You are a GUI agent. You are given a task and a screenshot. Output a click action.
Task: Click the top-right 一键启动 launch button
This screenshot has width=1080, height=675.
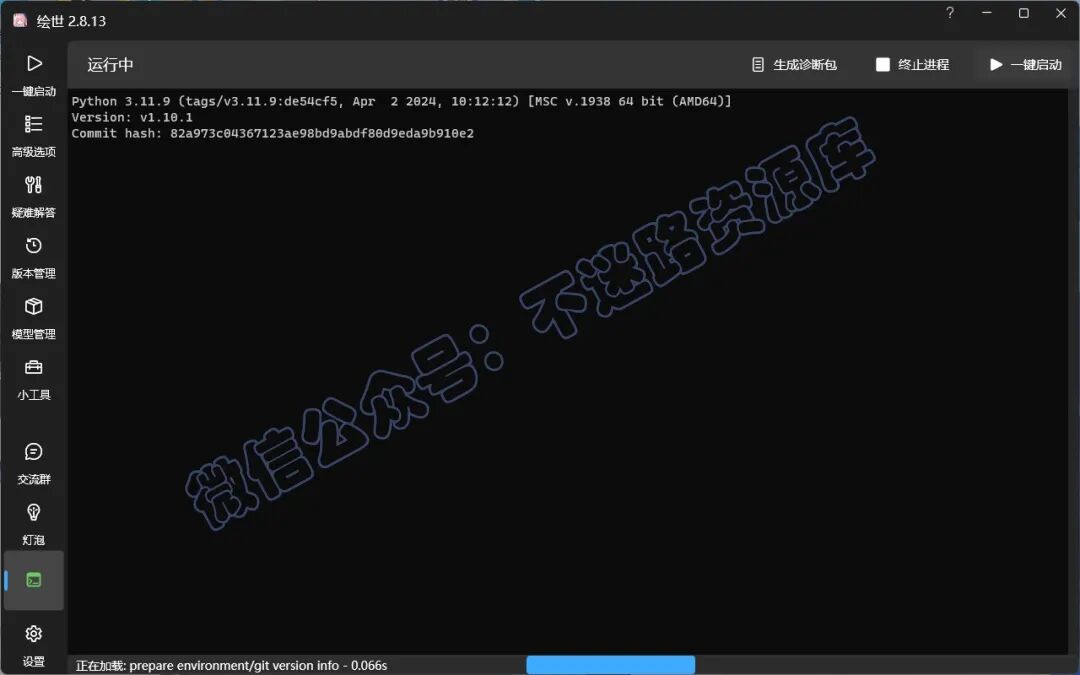pos(1026,65)
